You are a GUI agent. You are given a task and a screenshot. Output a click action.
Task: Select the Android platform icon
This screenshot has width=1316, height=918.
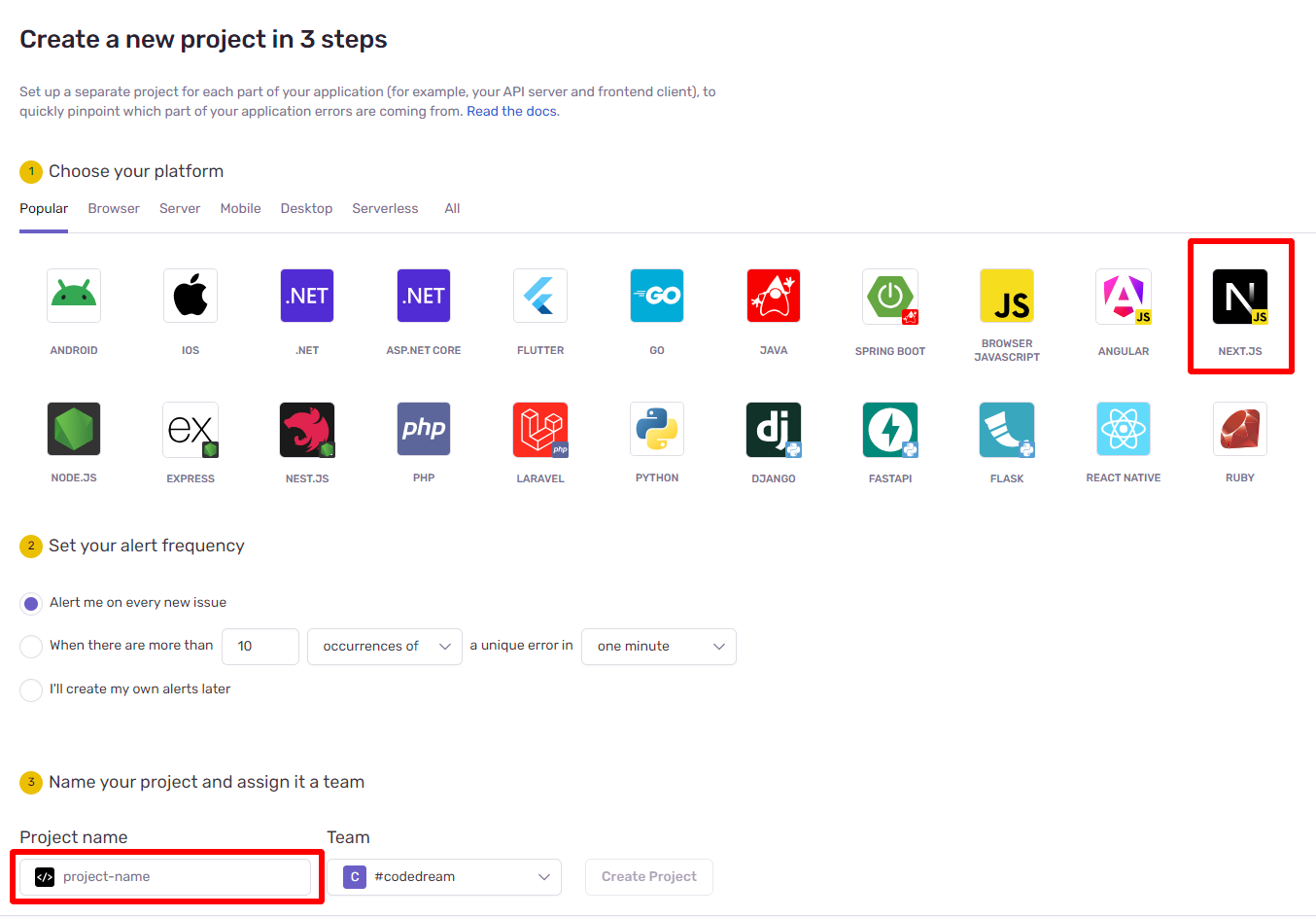(74, 296)
